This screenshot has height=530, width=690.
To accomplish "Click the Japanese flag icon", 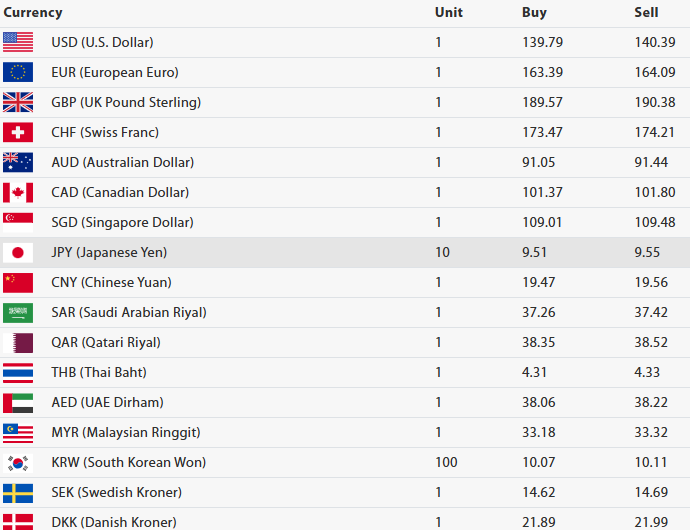I will click(x=18, y=252).
